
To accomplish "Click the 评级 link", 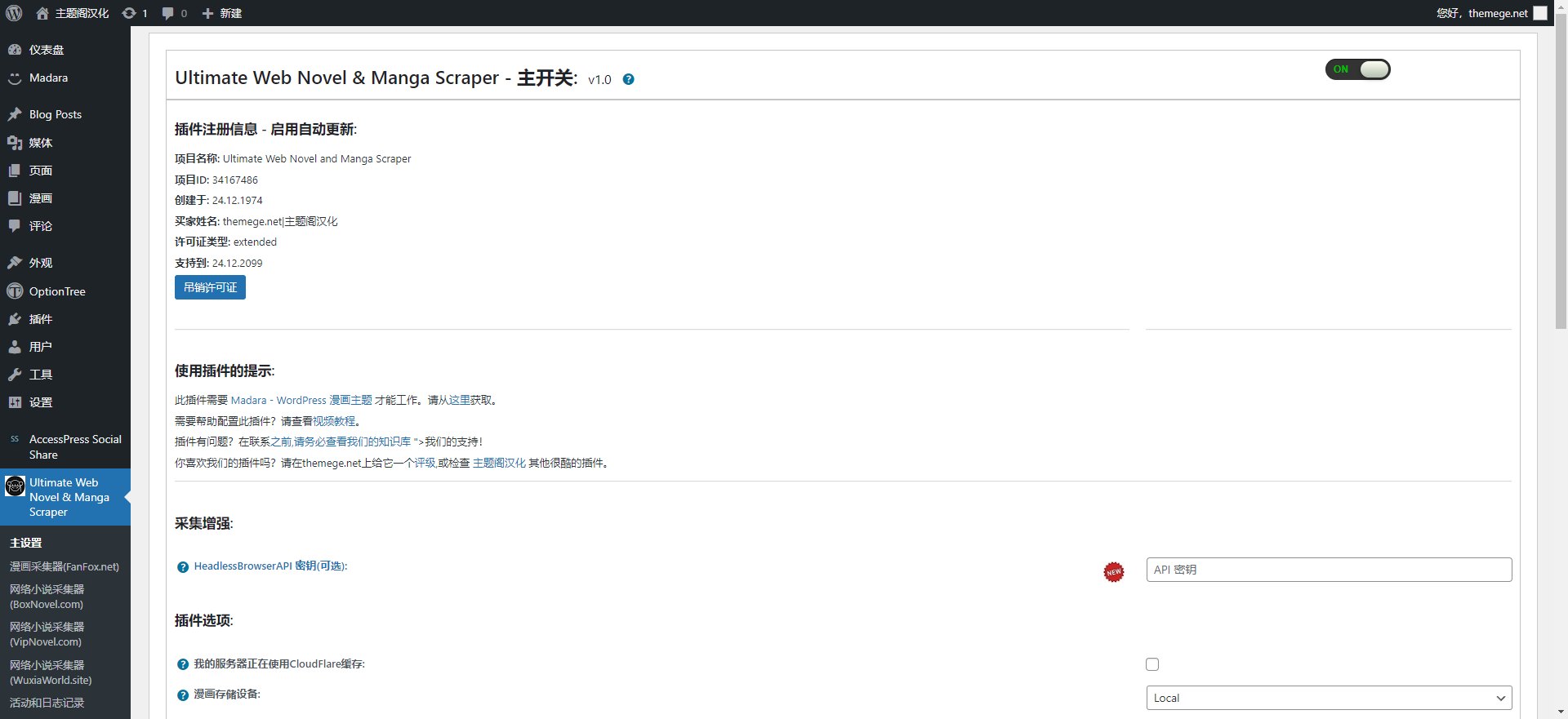I will tap(425, 463).
